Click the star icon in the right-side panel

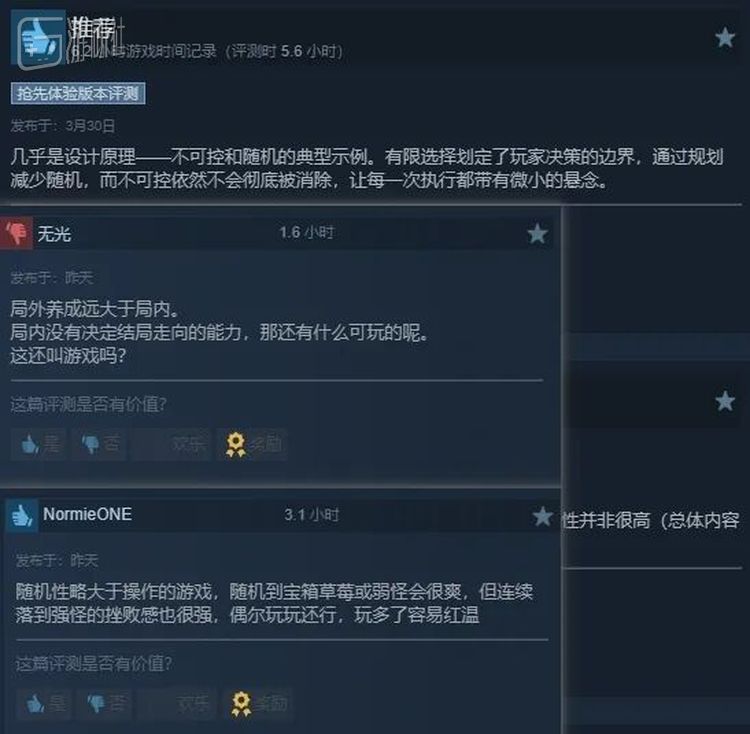(x=725, y=401)
